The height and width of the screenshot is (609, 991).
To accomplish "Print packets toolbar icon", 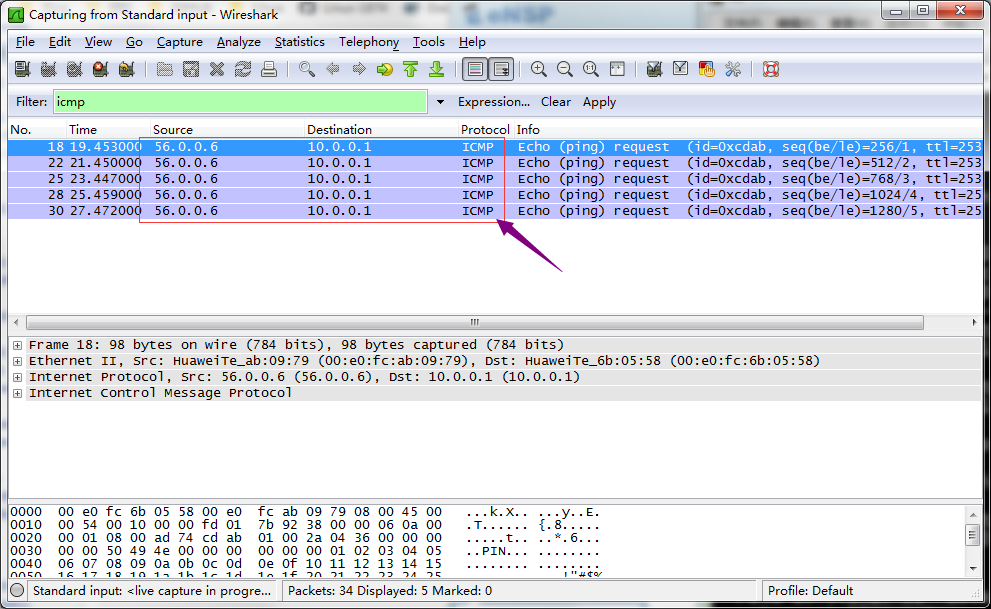I will point(269,69).
